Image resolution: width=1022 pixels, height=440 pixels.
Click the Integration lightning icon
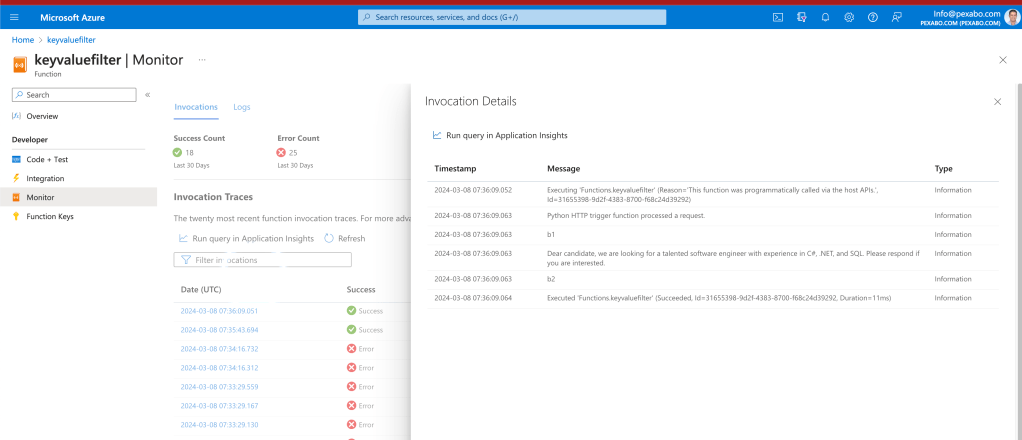tap(16, 178)
